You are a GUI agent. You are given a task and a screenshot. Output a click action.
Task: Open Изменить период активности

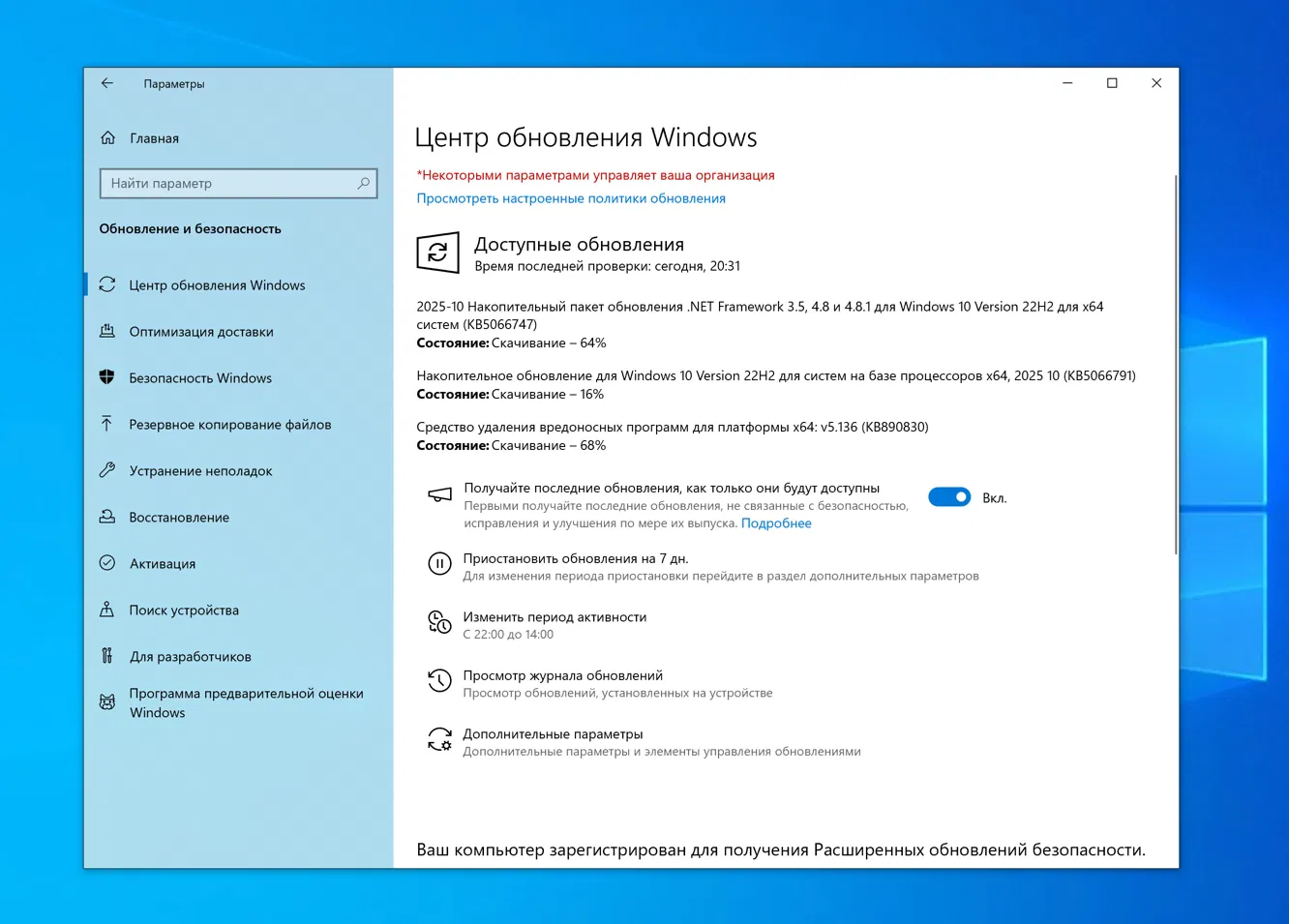pos(555,617)
